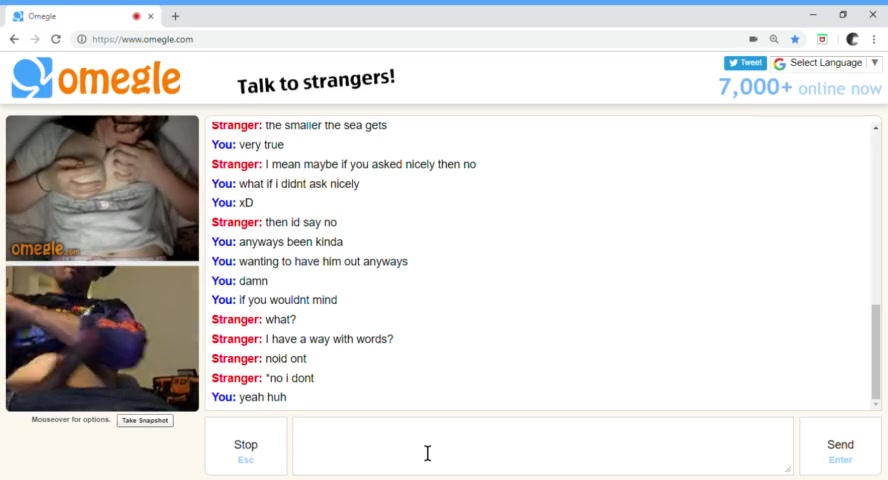Screen dimensions: 888x480
Task: Click the Tweet button
Action: point(745,63)
